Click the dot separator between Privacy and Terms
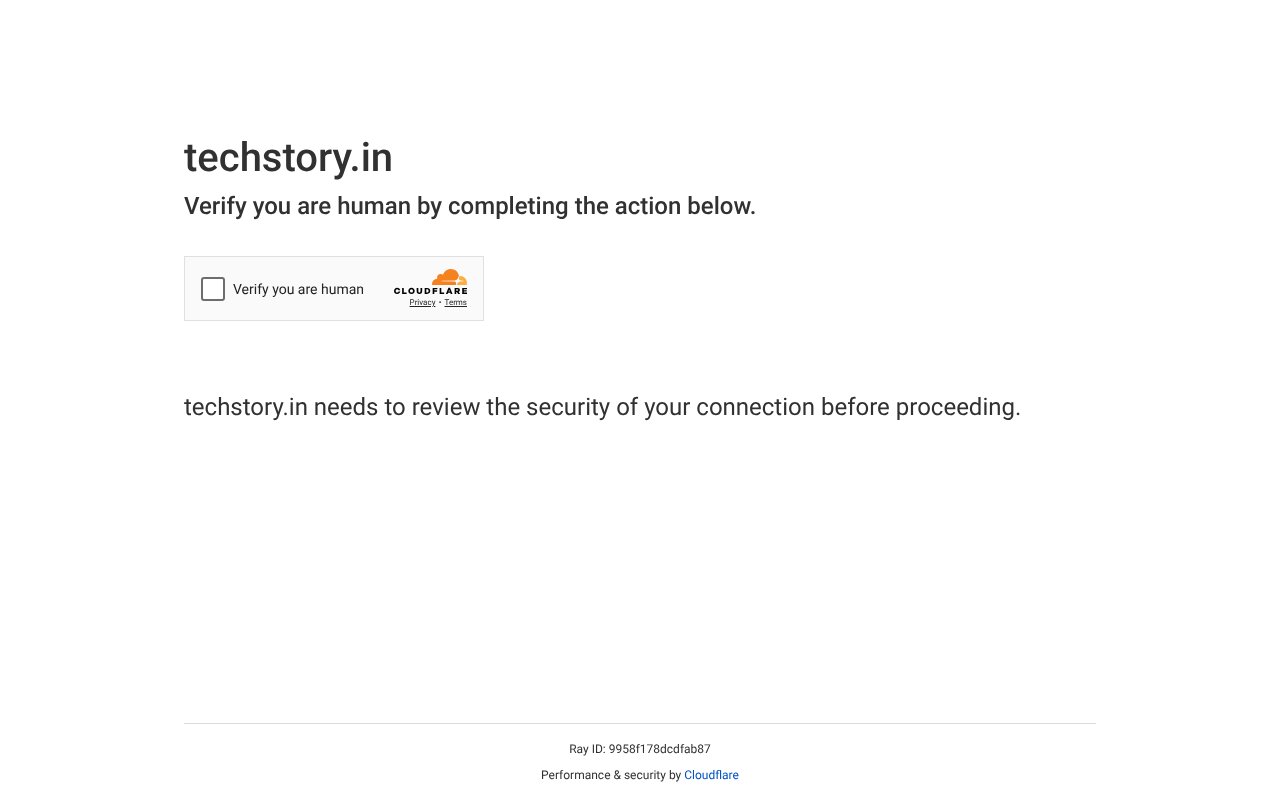 tap(440, 302)
